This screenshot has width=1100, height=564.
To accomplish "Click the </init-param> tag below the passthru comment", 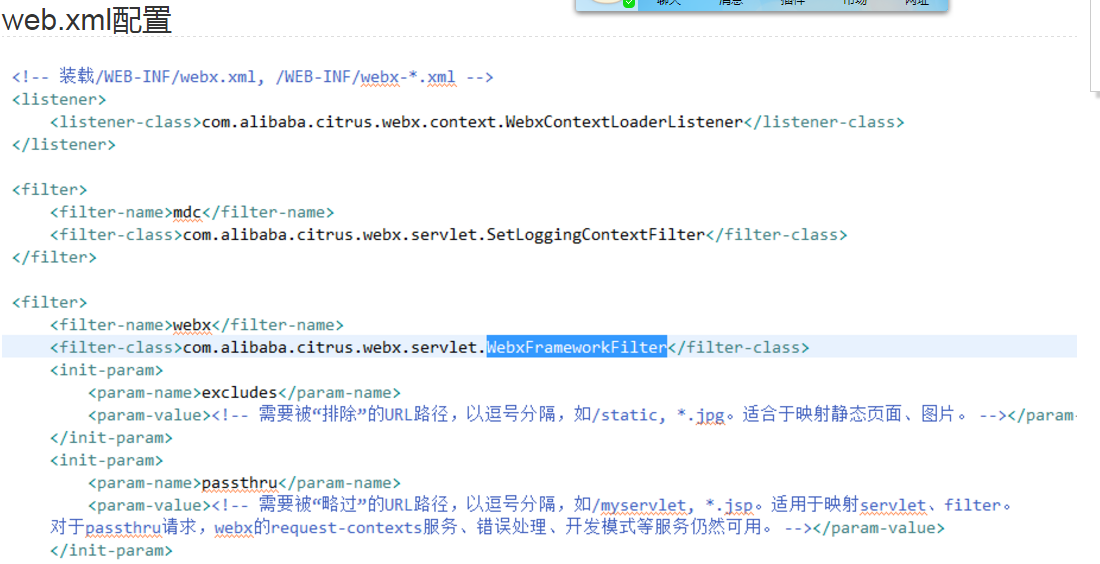I will pos(111,551).
